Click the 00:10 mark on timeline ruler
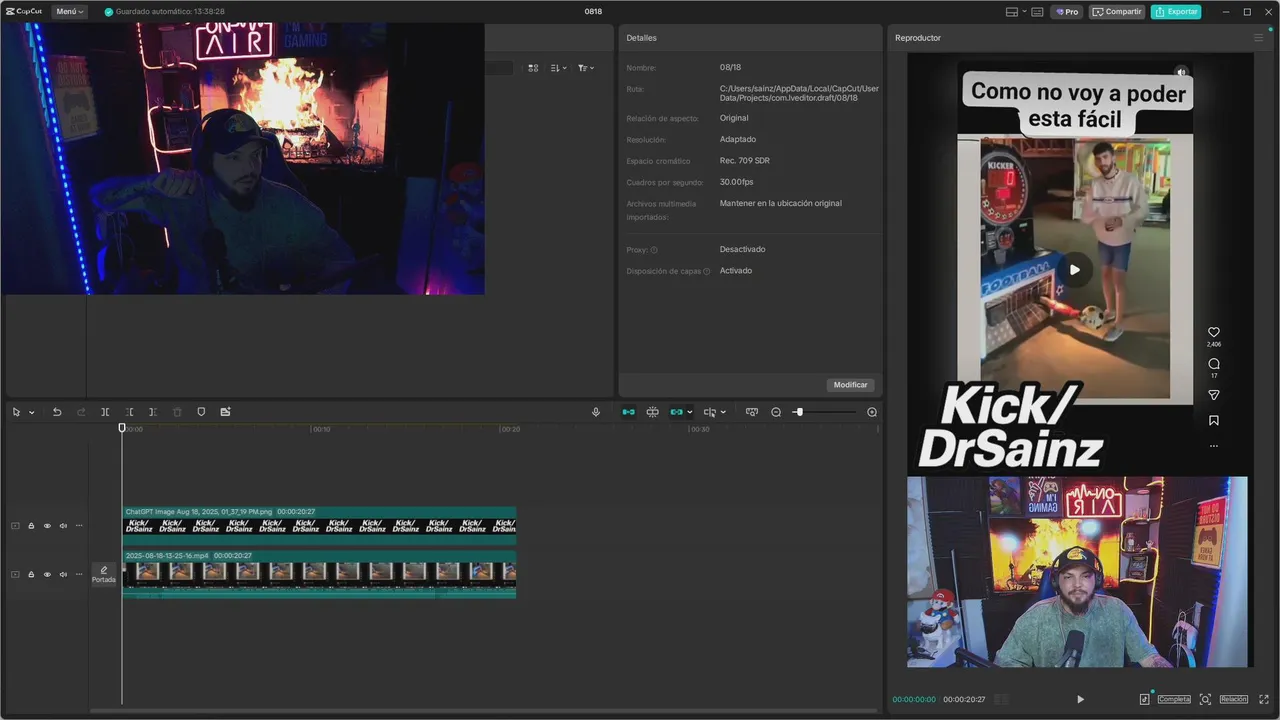This screenshot has height=720, width=1280. (x=321, y=429)
